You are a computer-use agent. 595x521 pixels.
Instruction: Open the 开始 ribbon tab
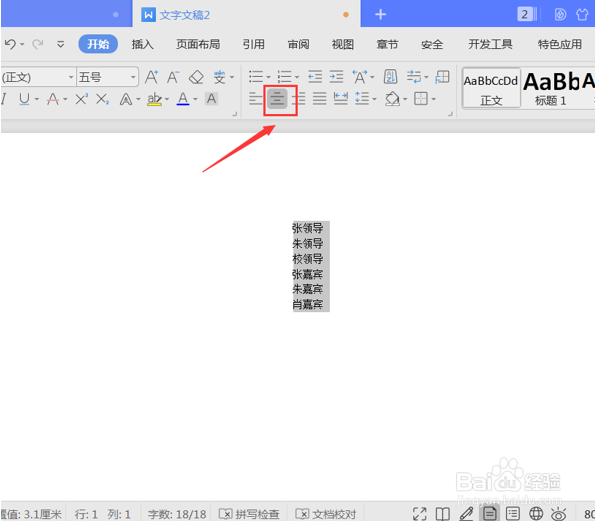click(x=98, y=44)
